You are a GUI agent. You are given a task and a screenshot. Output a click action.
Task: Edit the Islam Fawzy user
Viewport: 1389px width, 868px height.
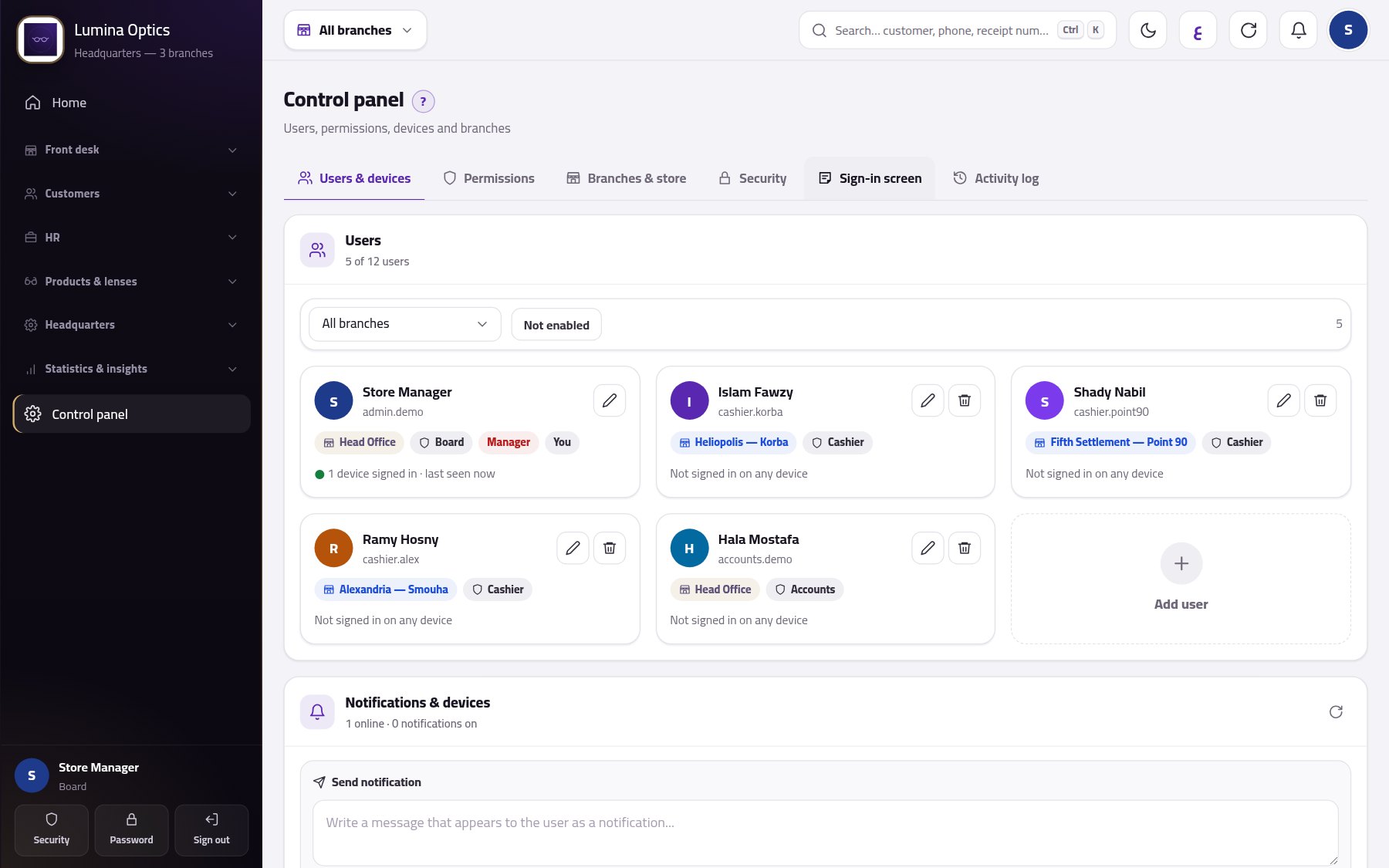[x=928, y=400]
